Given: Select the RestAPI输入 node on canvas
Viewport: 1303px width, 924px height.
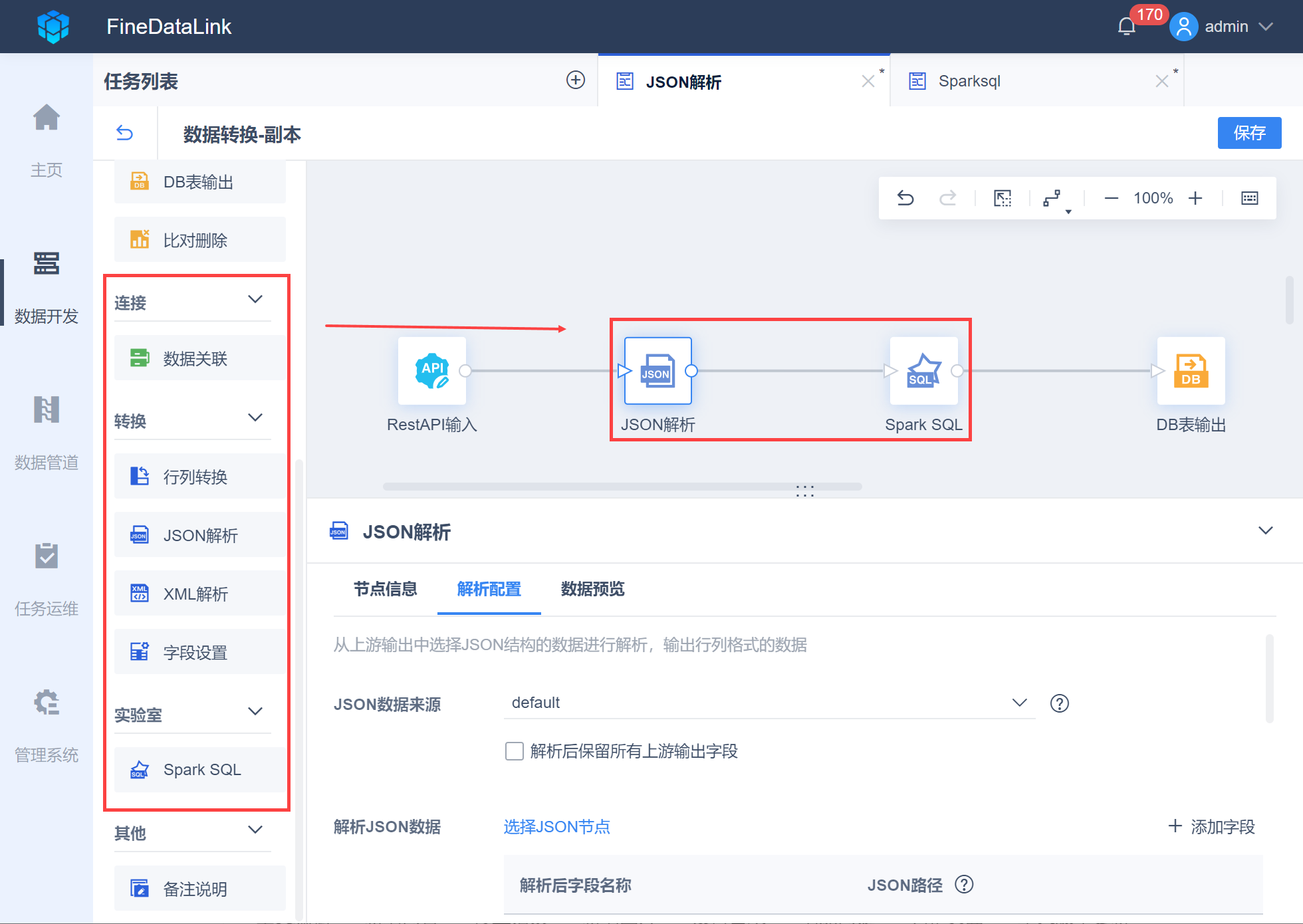Looking at the screenshot, I should (x=432, y=371).
